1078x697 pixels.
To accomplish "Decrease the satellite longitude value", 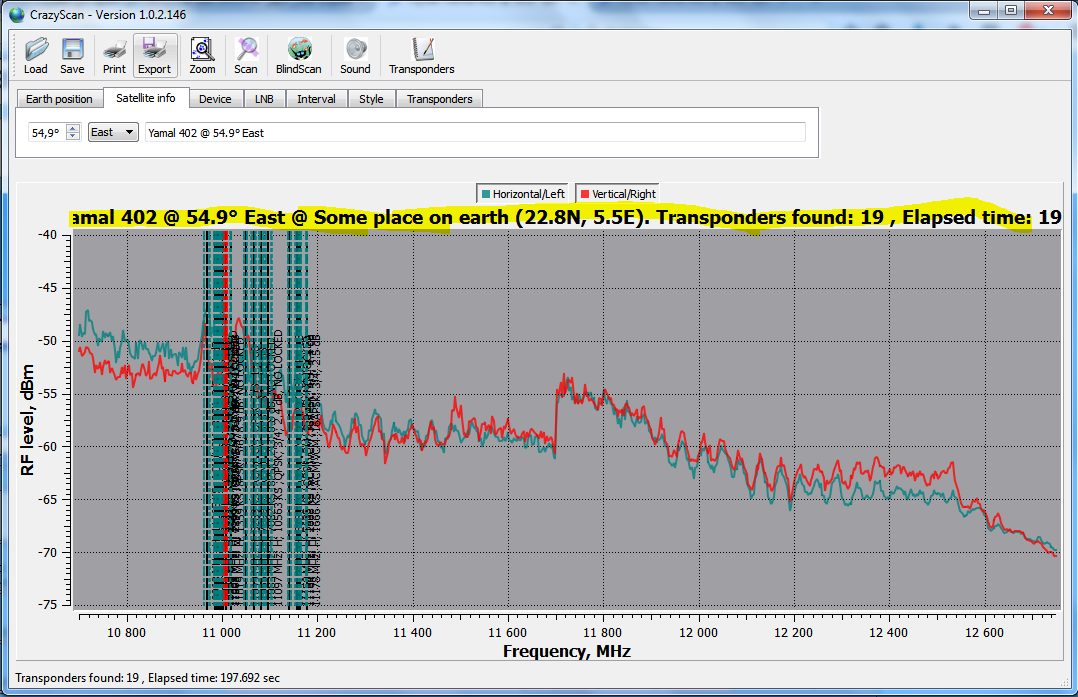I will pyautogui.click(x=72, y=137).
